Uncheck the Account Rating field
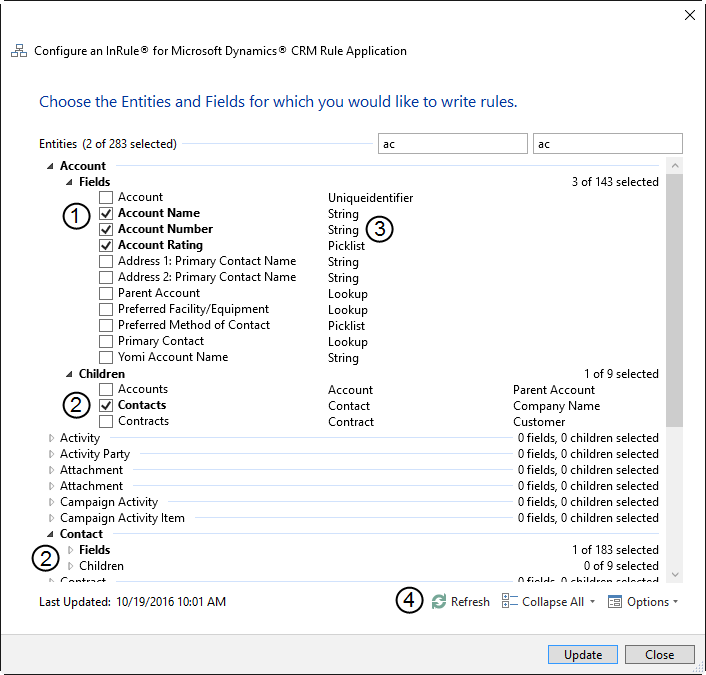 pyautogui.click(x=106, y=245)
